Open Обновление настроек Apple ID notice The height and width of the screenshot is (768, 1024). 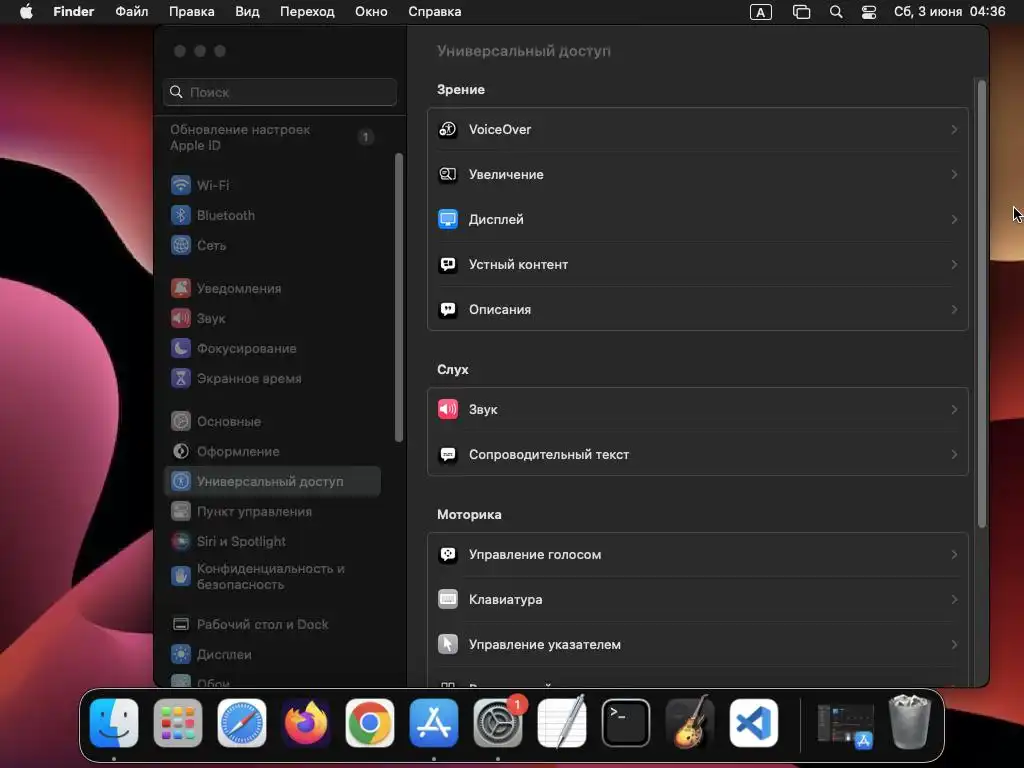coord(272,138)
